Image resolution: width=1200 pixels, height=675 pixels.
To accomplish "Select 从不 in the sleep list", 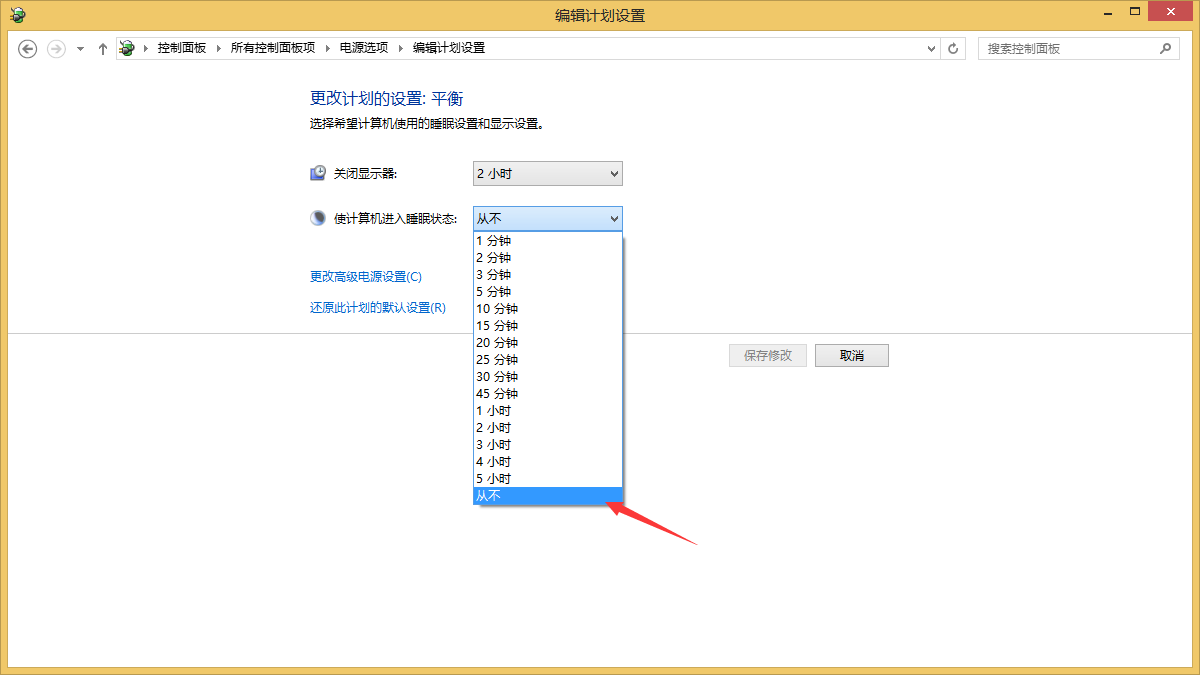I will pyautogui.click(x=547, y=496).
